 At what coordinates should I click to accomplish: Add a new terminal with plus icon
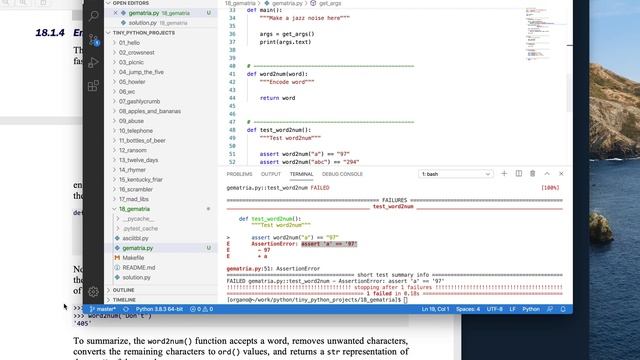coord(504,173)
